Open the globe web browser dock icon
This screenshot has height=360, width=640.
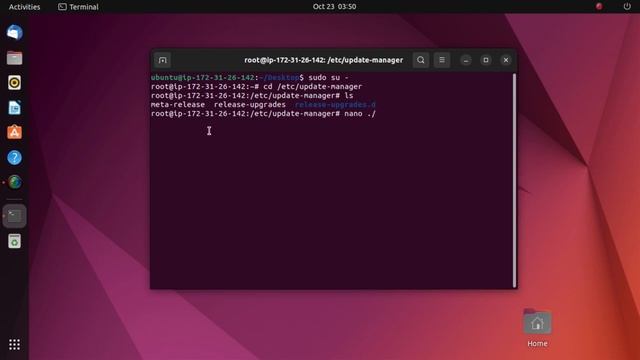click(14, 182)
